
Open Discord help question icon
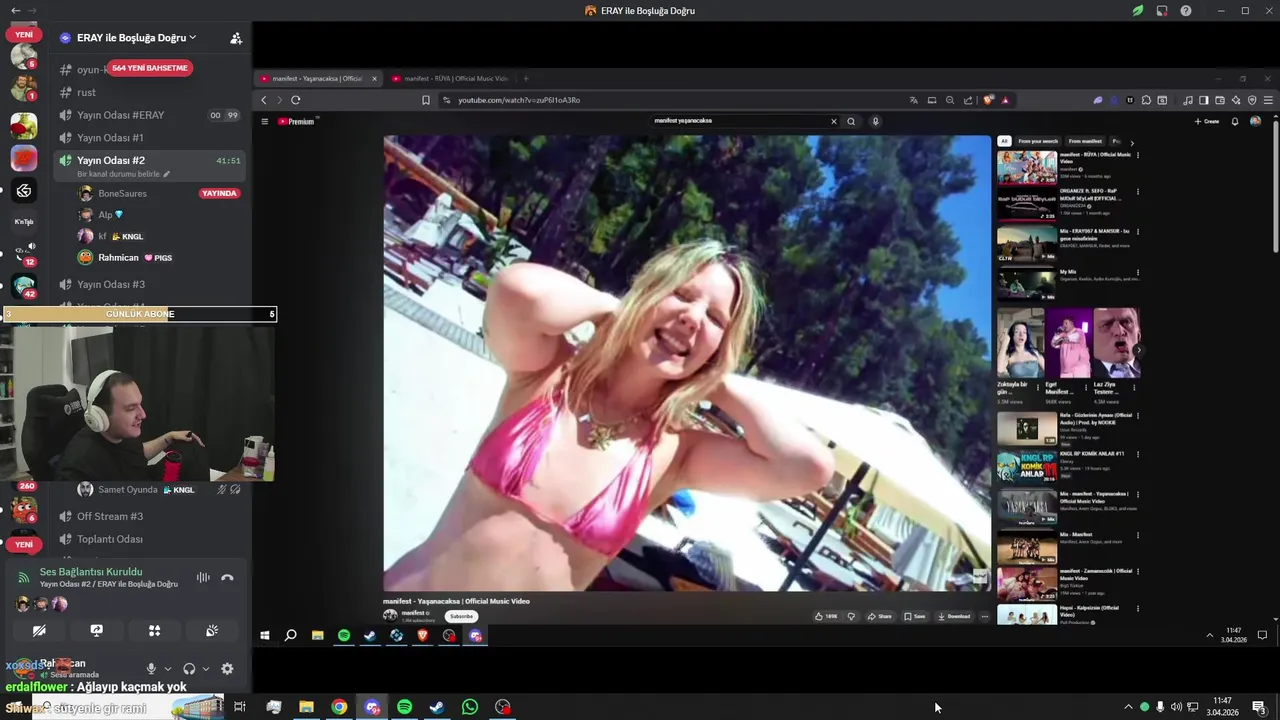1186,11
